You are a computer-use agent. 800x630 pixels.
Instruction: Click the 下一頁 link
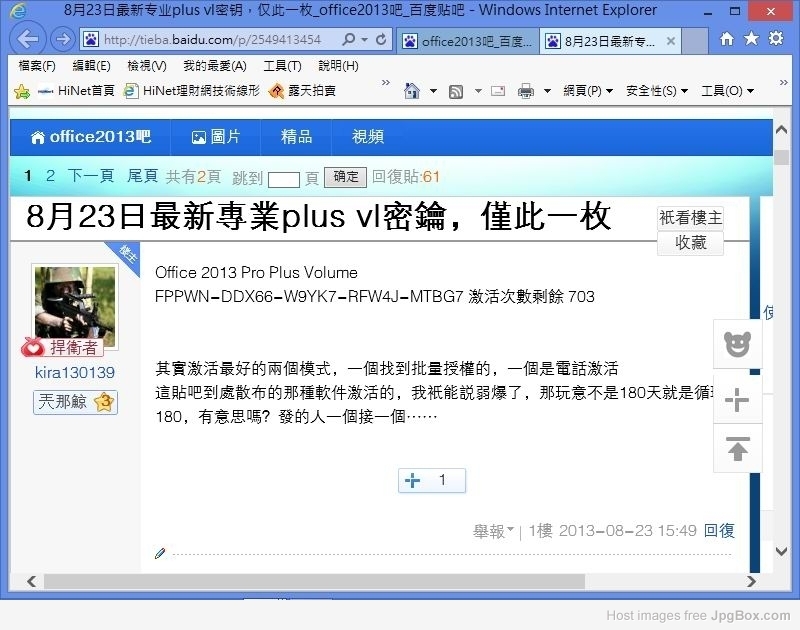pos(91,176)
